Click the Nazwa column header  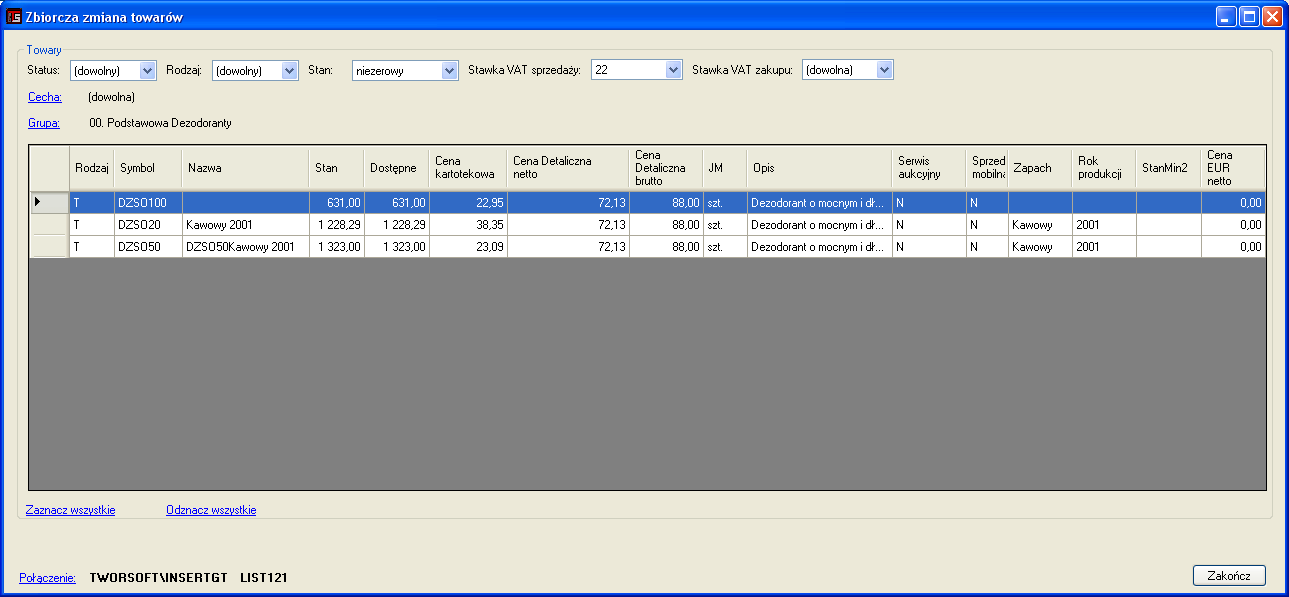point(246,168)
